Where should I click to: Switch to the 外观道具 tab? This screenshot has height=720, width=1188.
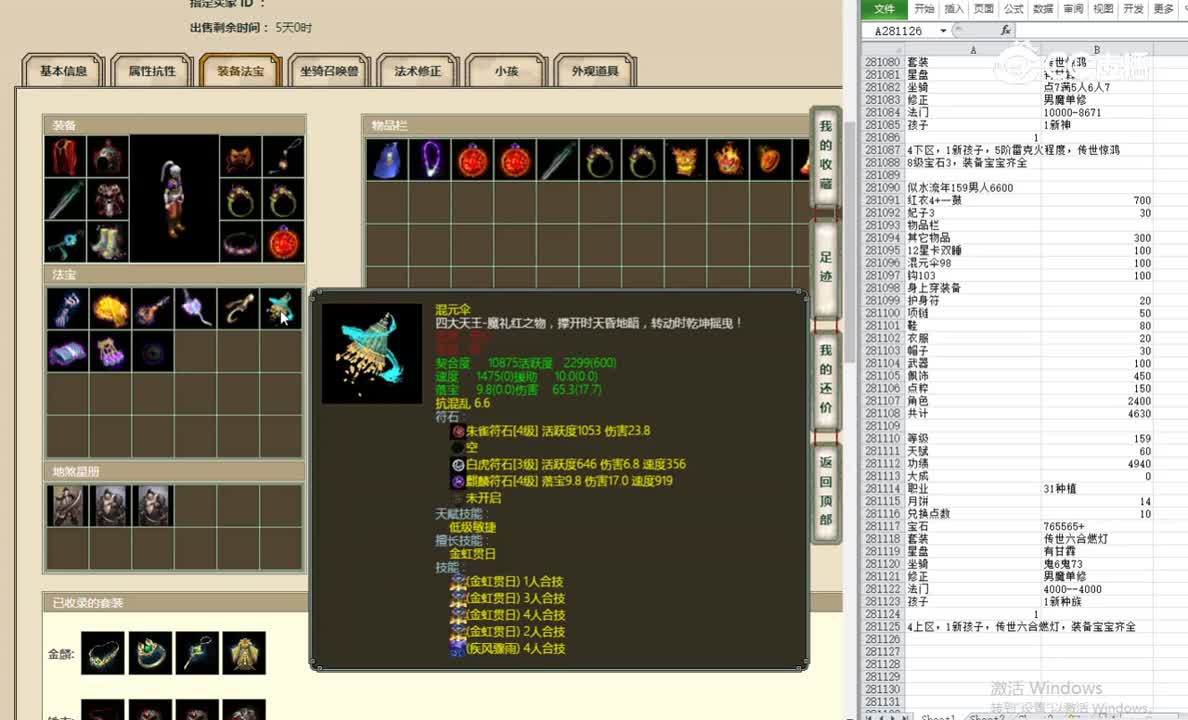point(595,70)
